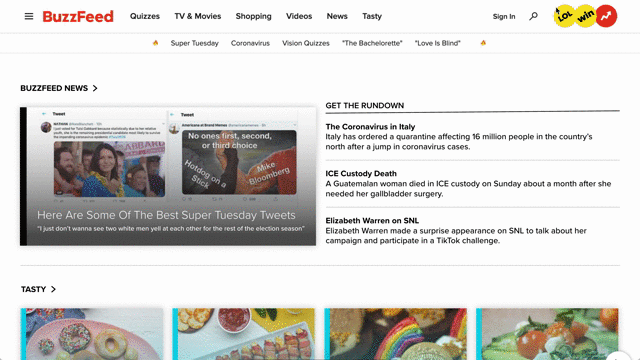
Task: Open News from the top navigation
Action: pyautogui.click(x=337, y=16)
